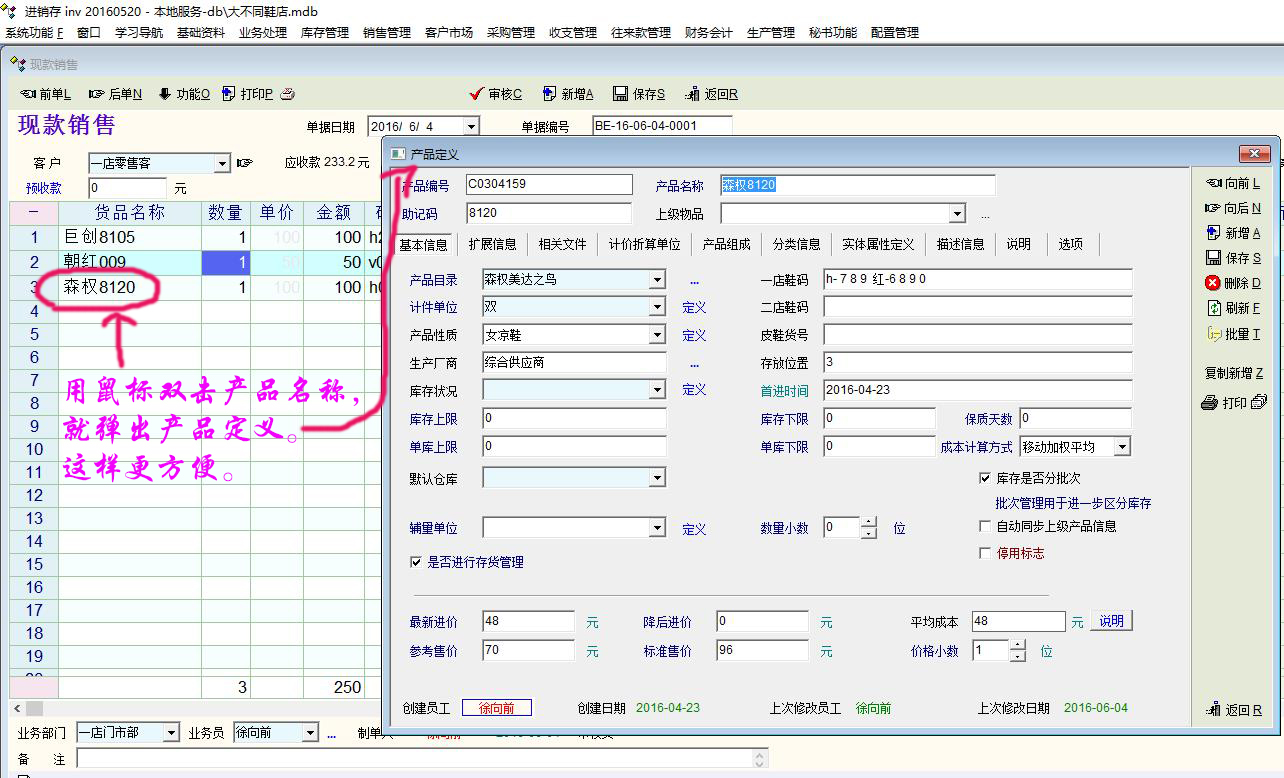Open the 库存管理 menu
Image resolution: width=1284 pixels, height=778 pixels.
pyautogui.click(x=324, y=33)
